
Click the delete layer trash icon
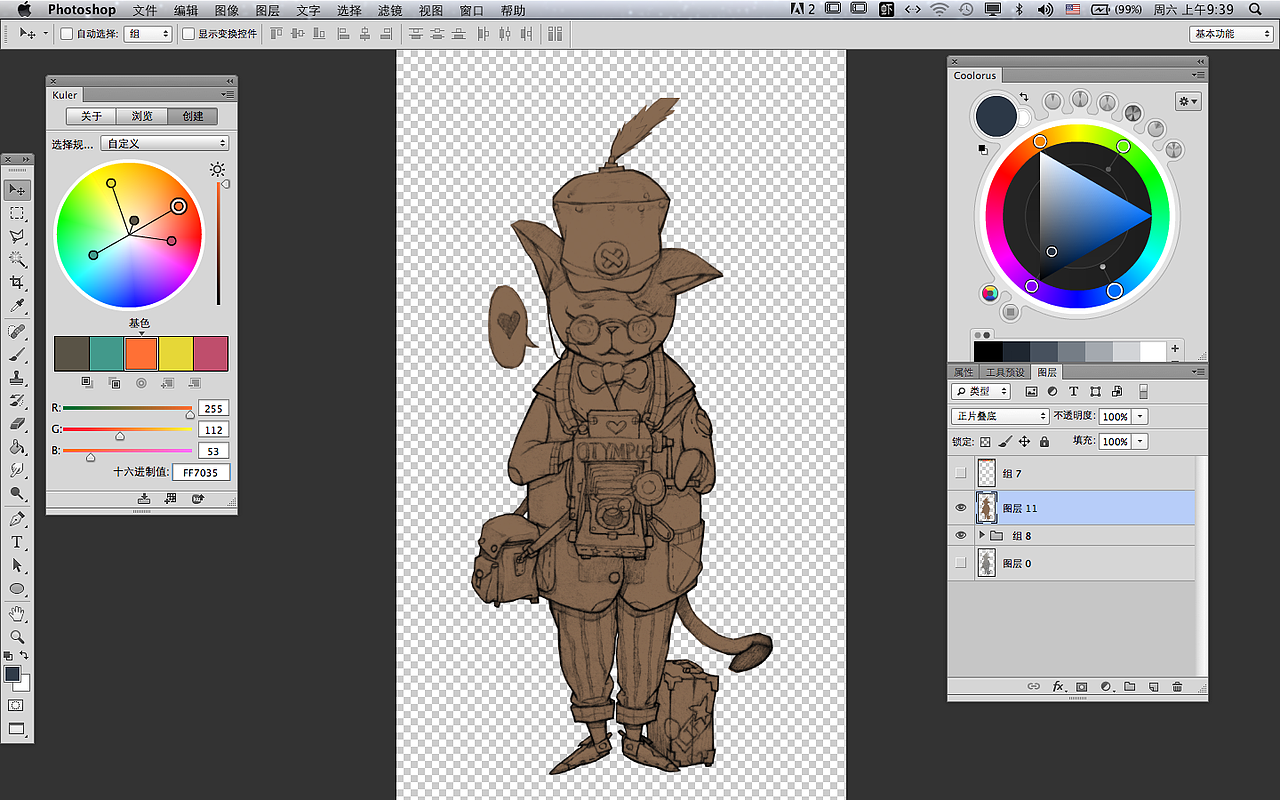click(1177, 687)
